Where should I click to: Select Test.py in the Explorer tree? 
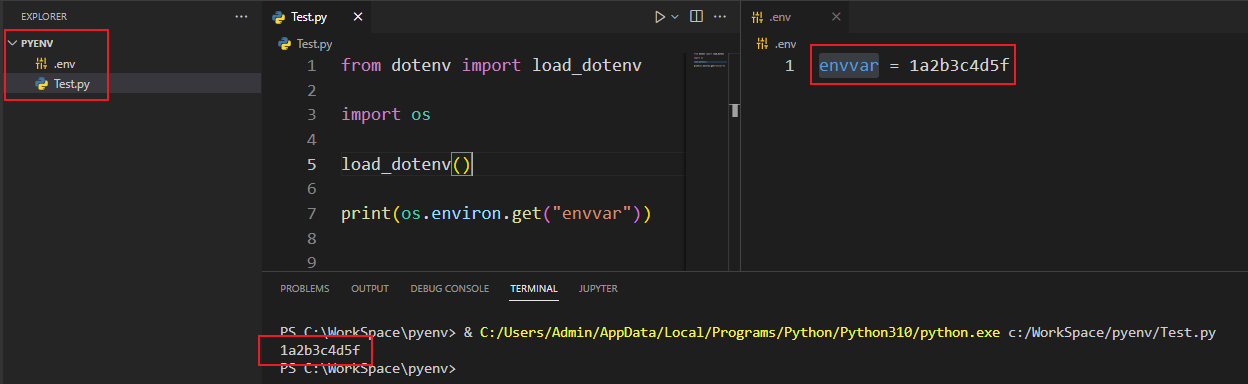click(x=71, y=84)
